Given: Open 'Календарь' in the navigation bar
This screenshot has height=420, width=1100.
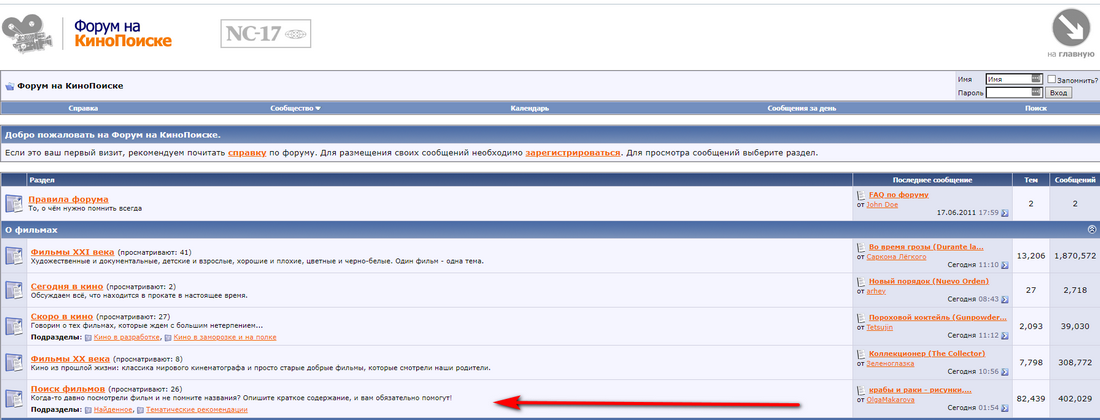Looking at the screenshot, I should (529, 108).
